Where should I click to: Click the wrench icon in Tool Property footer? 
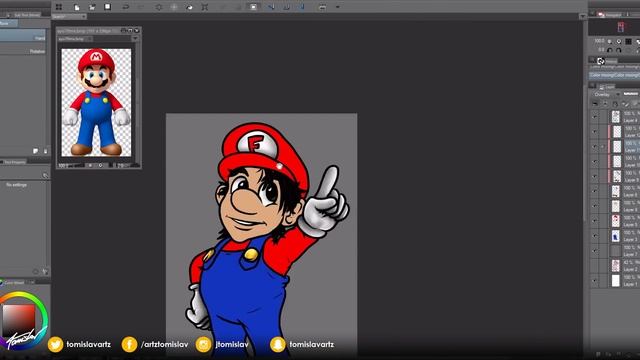45,271
